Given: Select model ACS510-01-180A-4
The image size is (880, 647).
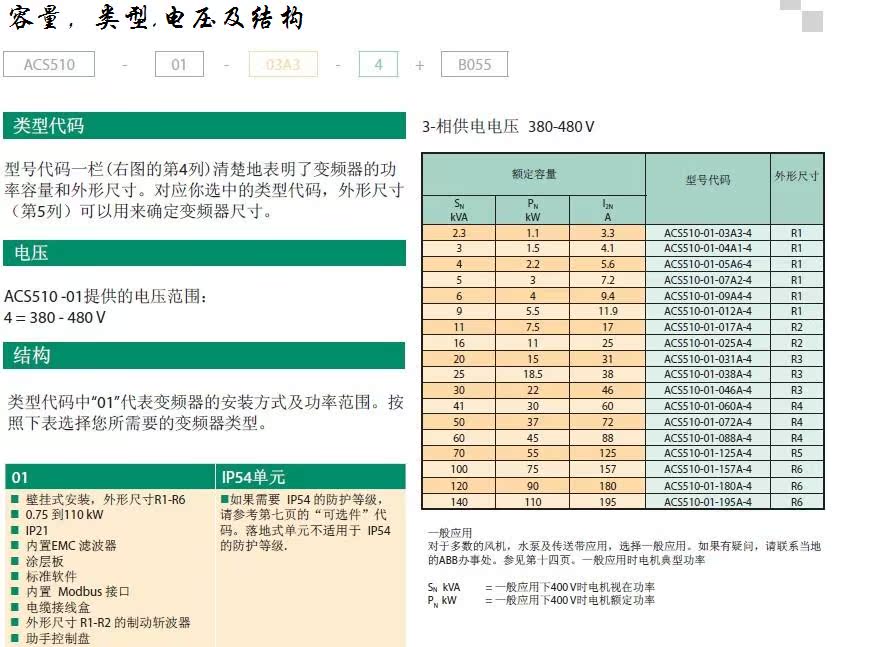Looking at the screenshot, I should click(708, 486).
